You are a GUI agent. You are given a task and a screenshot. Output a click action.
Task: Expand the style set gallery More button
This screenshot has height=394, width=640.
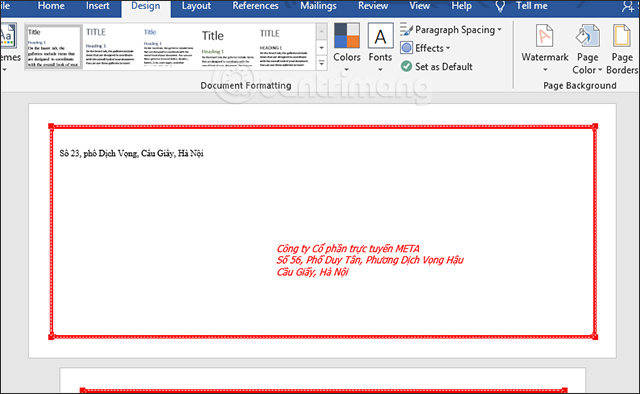322,63
